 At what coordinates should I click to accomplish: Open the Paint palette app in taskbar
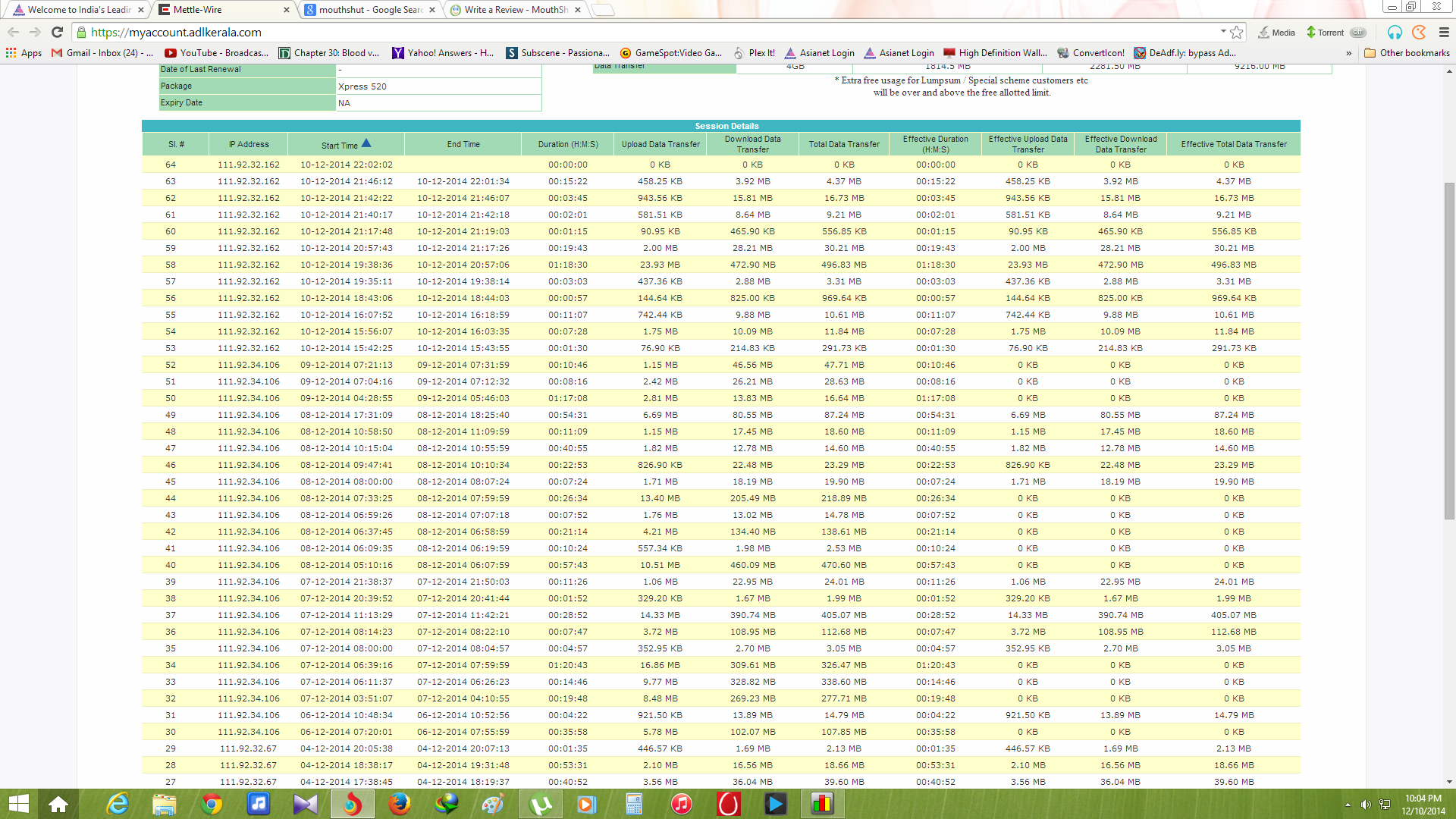[494, 804]
